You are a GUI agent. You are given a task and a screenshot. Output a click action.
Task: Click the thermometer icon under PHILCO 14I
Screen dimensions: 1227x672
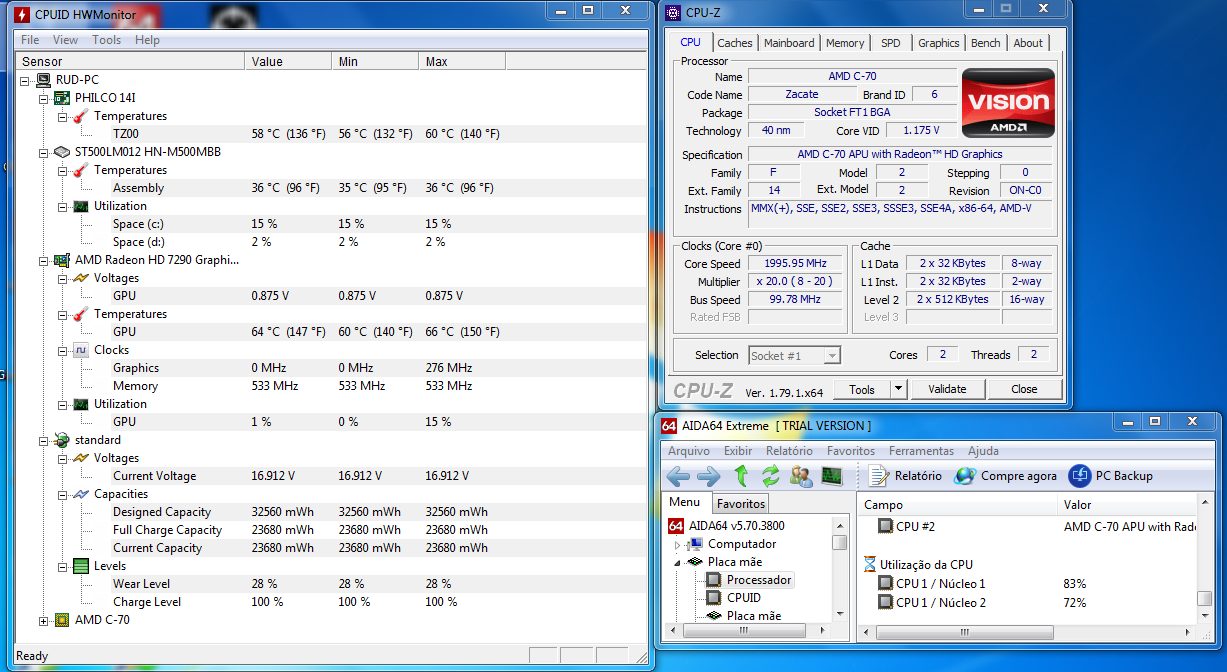coord(81,116)
